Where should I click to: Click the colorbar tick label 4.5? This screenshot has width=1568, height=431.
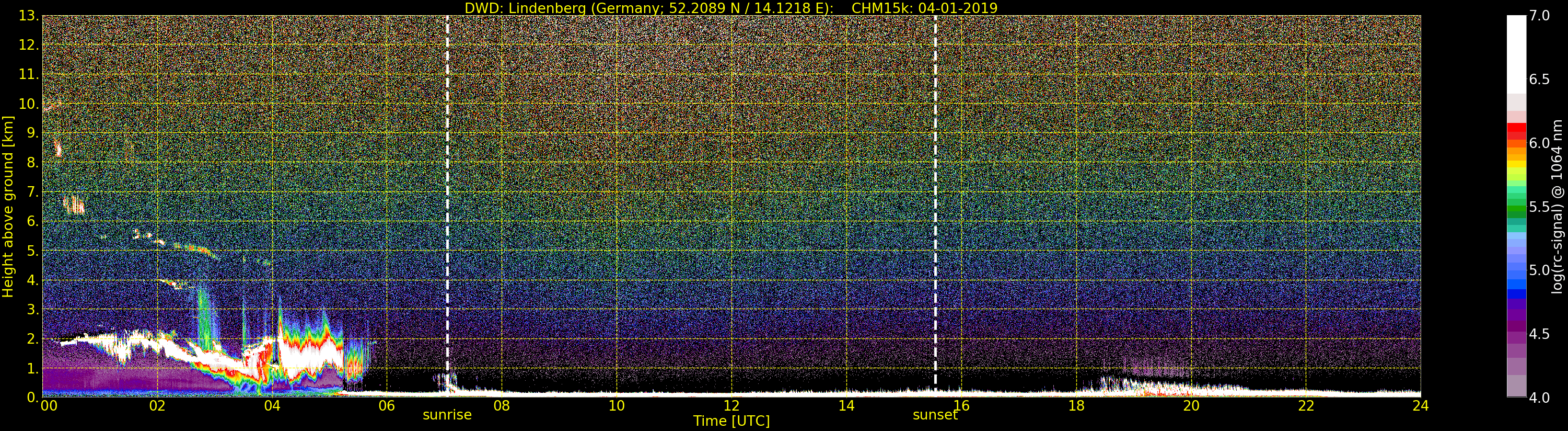tap(1539, 334)
